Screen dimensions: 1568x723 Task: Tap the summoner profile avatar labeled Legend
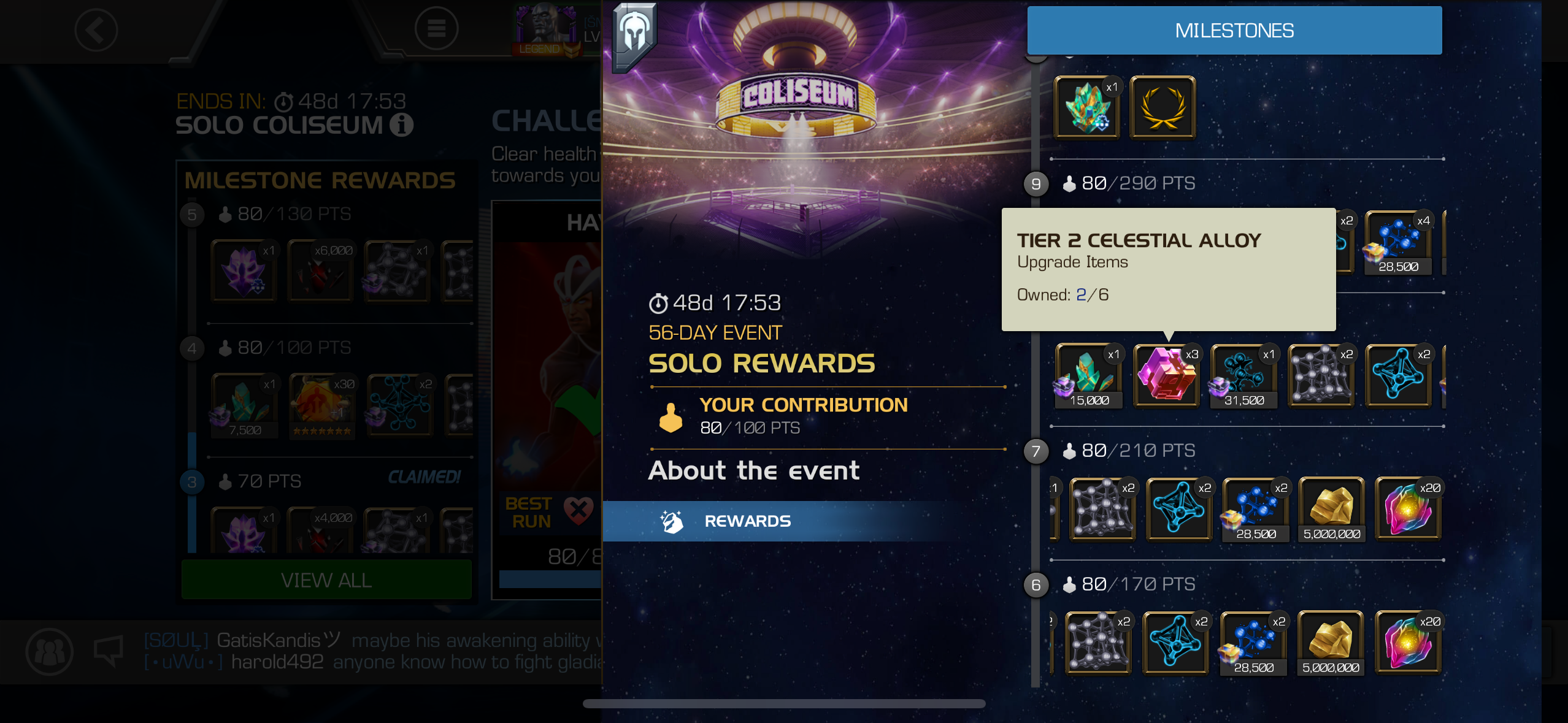tap(546, 29)
